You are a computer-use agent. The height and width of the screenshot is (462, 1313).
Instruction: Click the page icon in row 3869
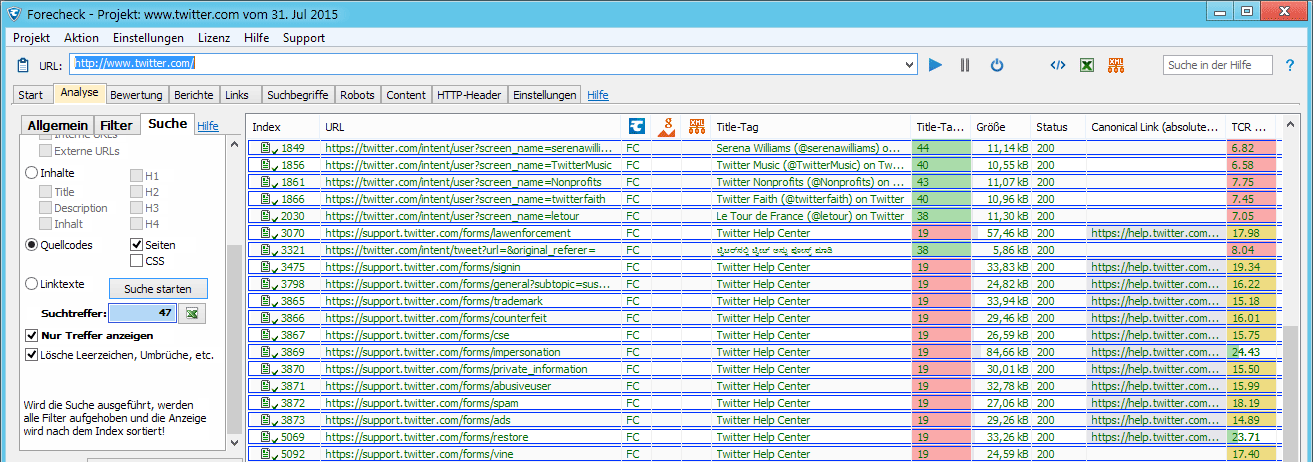click(266, 351)
